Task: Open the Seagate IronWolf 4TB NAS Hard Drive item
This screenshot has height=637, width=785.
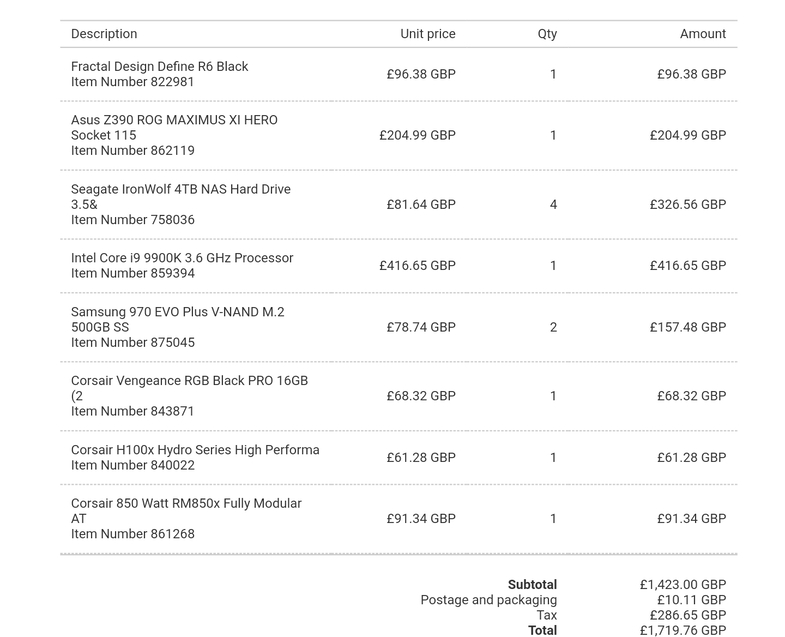Action: pos(180,189)
